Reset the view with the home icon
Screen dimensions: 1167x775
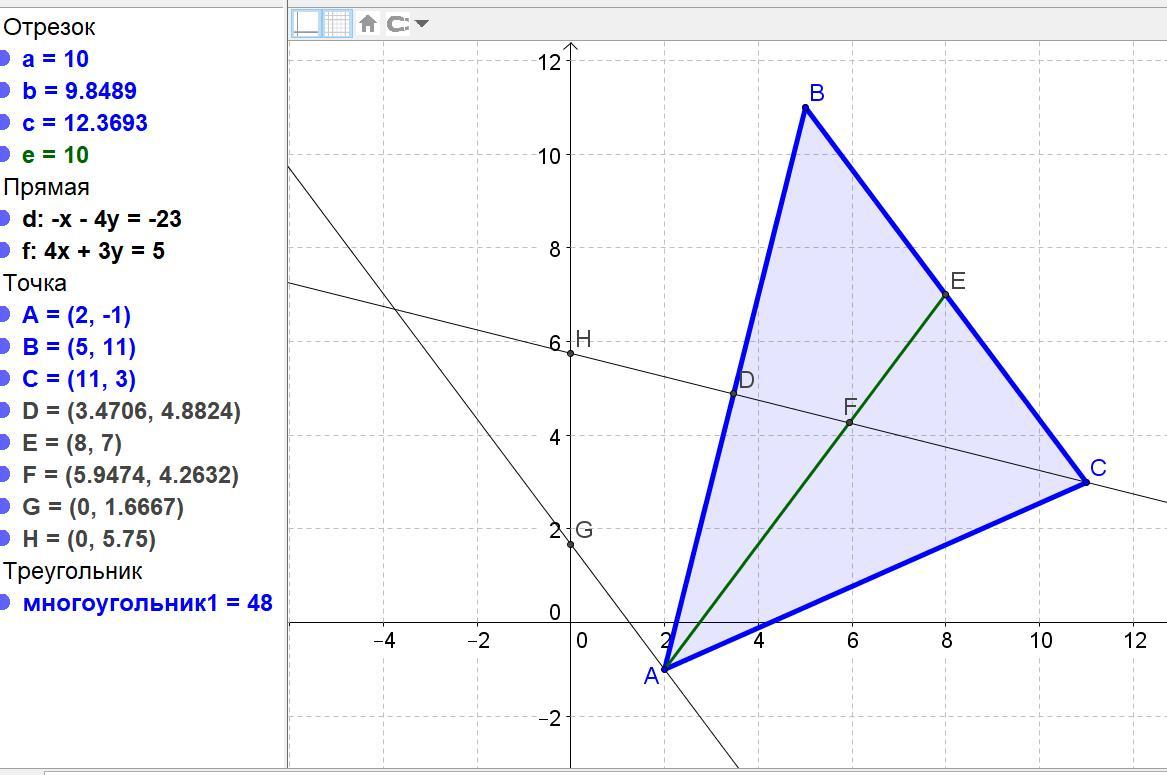pyautogui.click(x=368, y=23)
